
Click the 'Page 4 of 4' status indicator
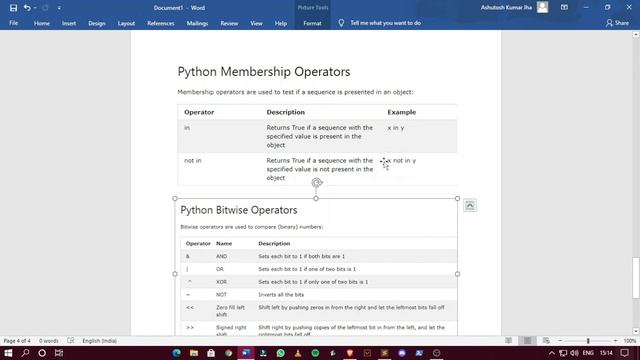click(x=17, y=341)
